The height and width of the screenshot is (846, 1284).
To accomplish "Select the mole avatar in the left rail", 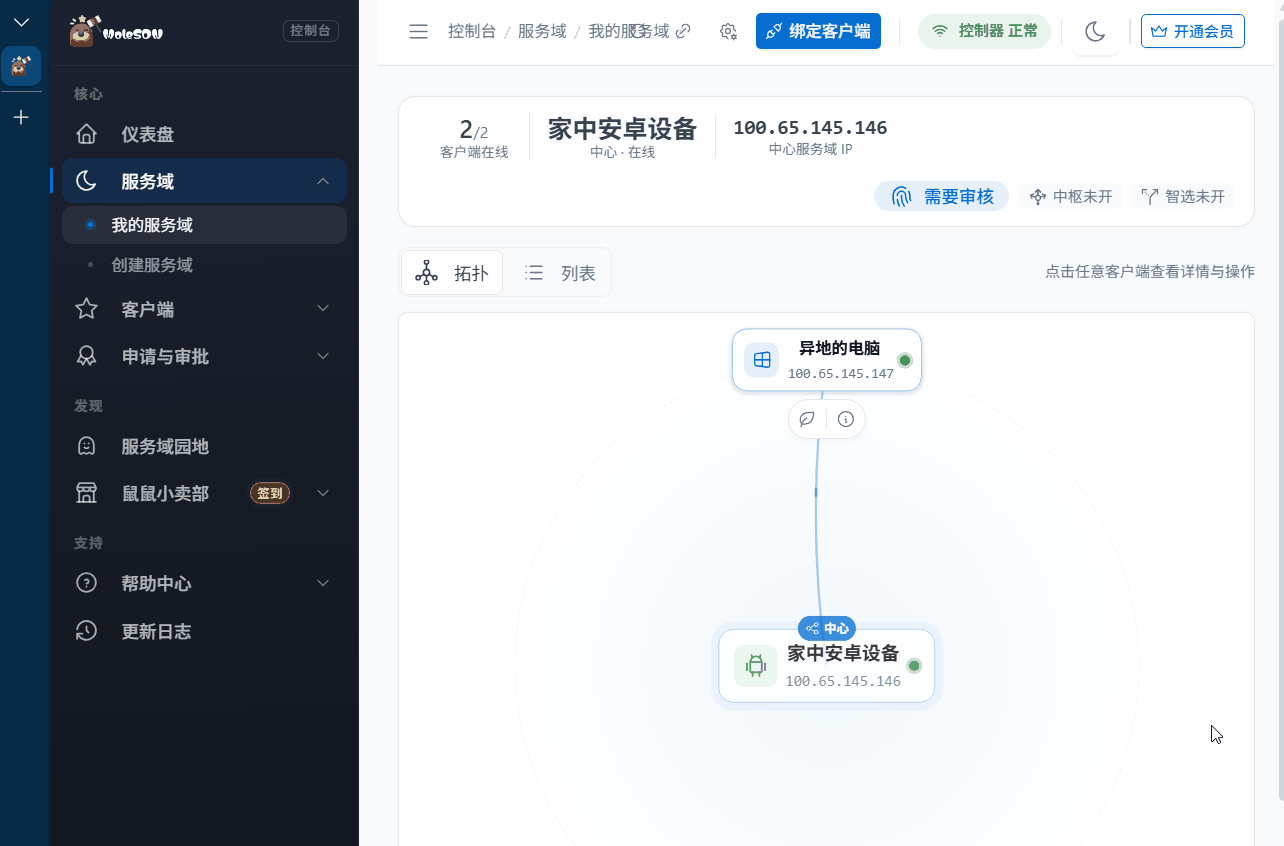I will pos(21,66).
